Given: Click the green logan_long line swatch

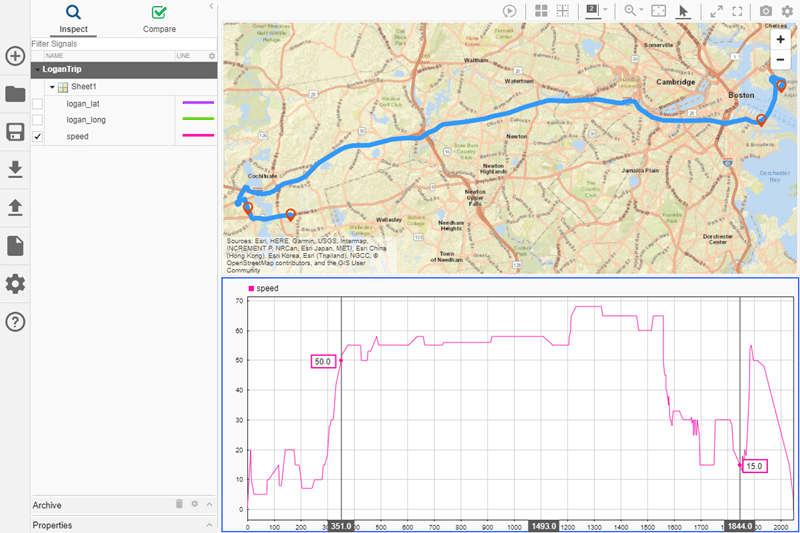Looking at the screenshot, I should pyautogui.click(x=198, y=119).
